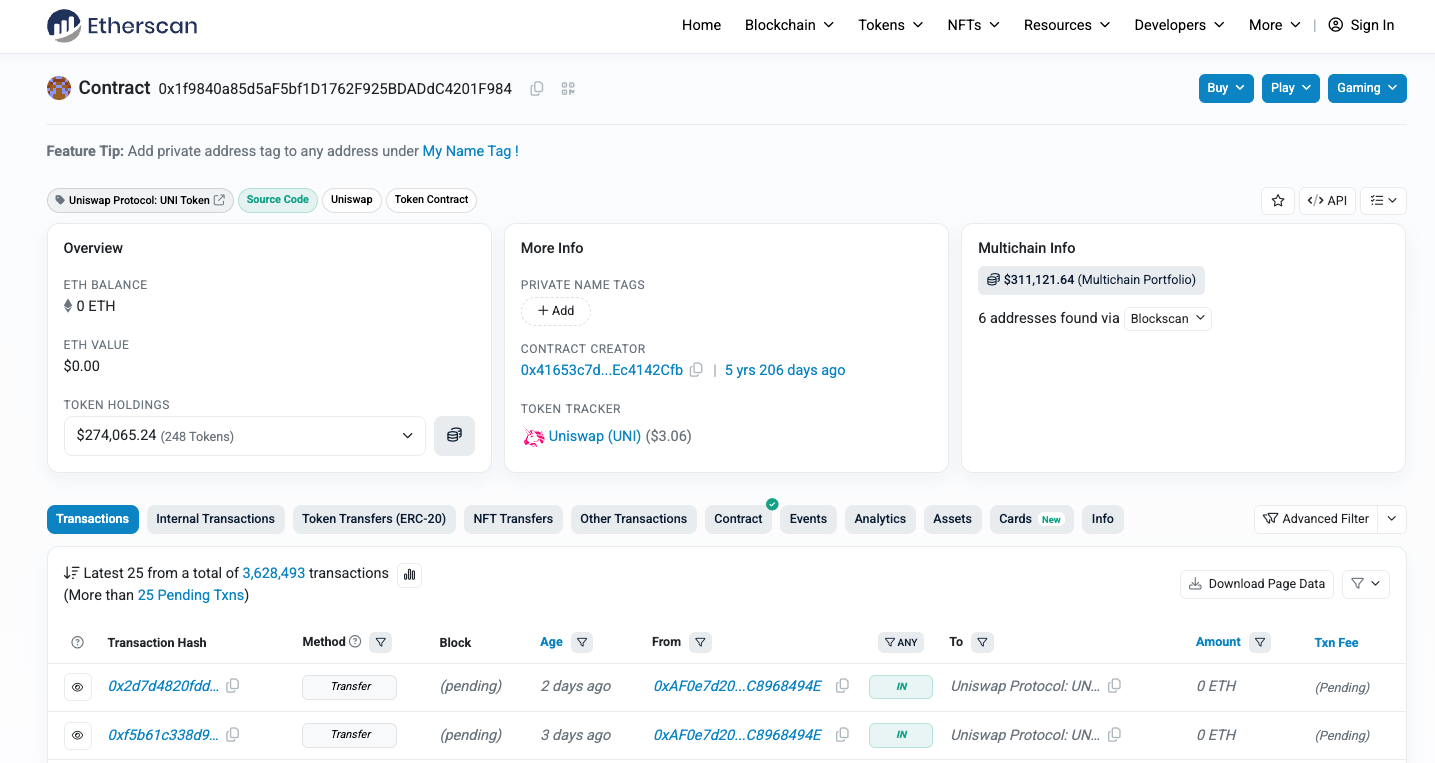Filter by the Amount column
Screen dimensions: 1435x763
1259,642
